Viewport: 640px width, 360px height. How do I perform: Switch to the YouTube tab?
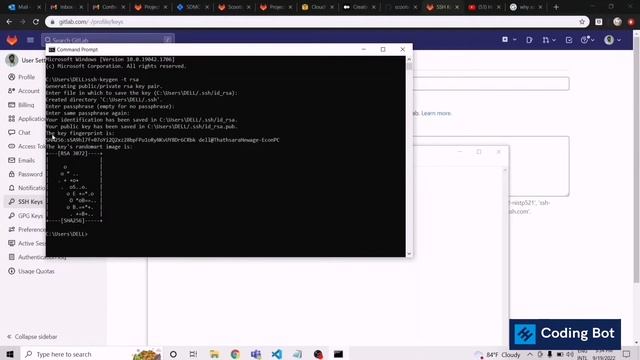484,7
